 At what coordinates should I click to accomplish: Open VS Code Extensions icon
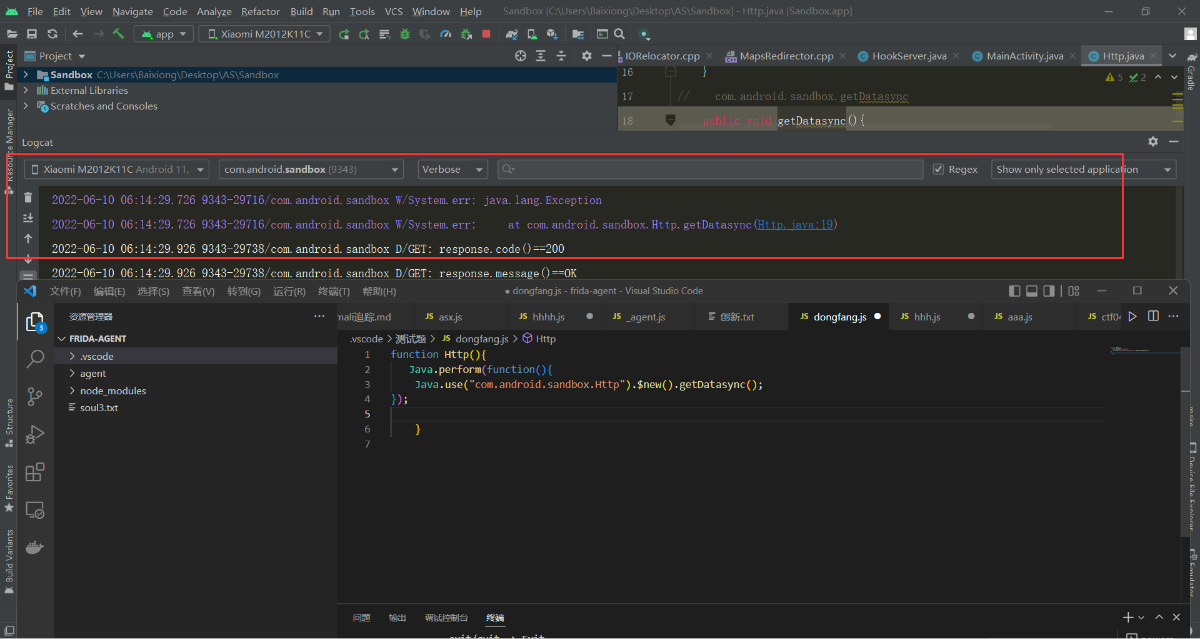tap(35, 472)
